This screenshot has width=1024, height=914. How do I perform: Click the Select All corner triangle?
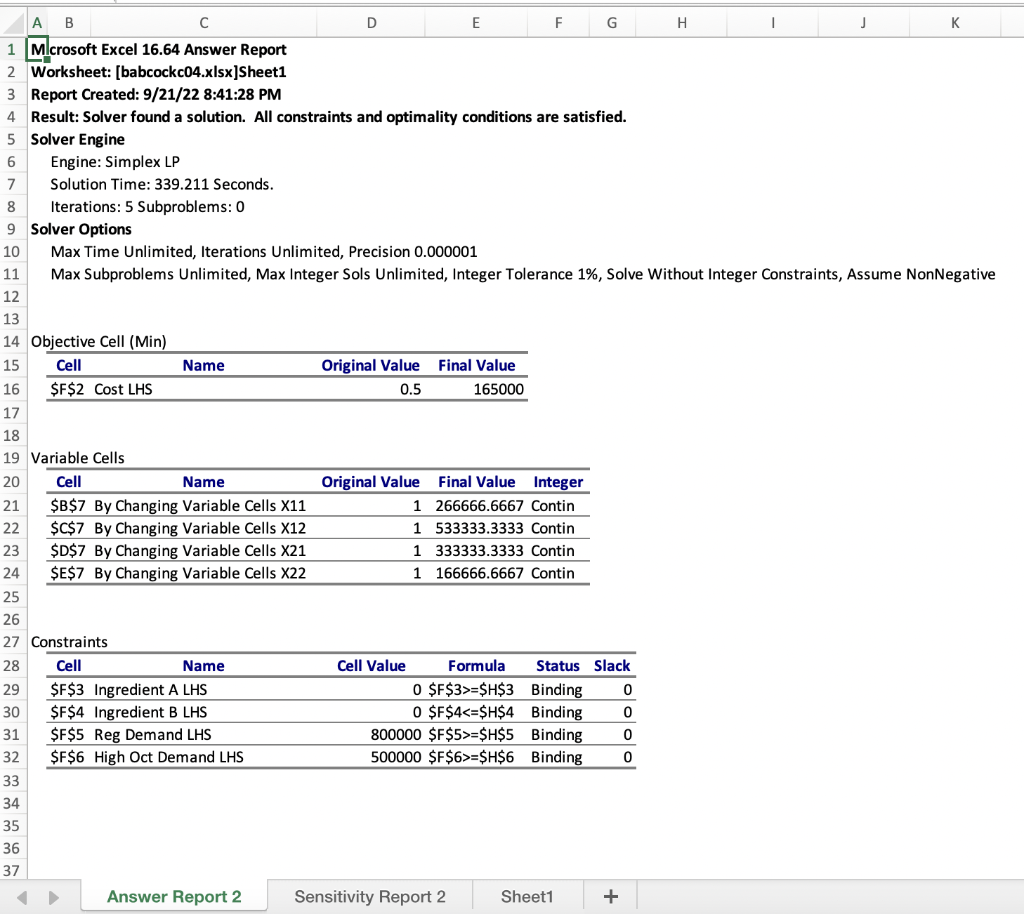(14, 23)
